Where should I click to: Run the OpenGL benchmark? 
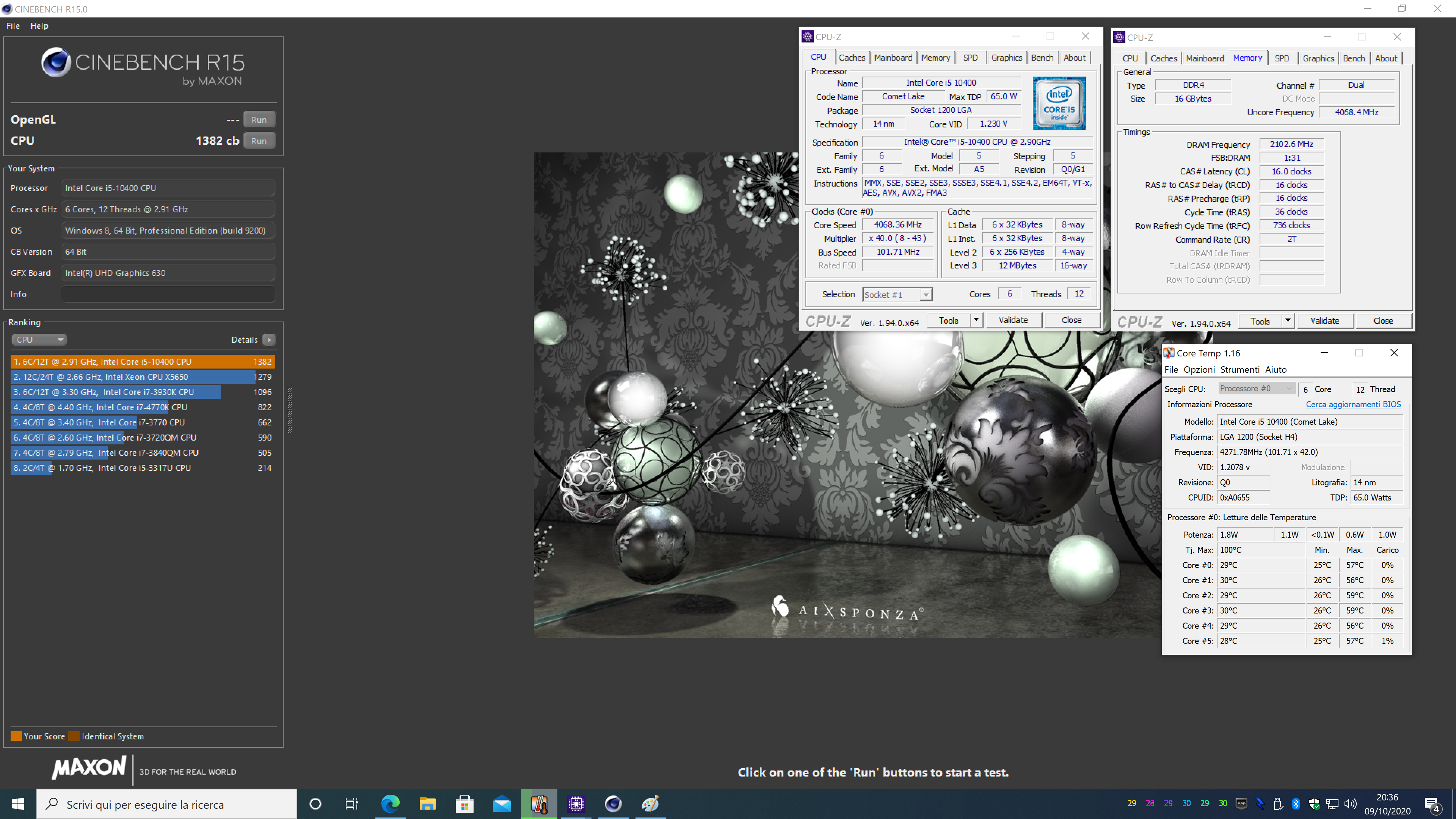pyautogui.click(x=259, y=119)
